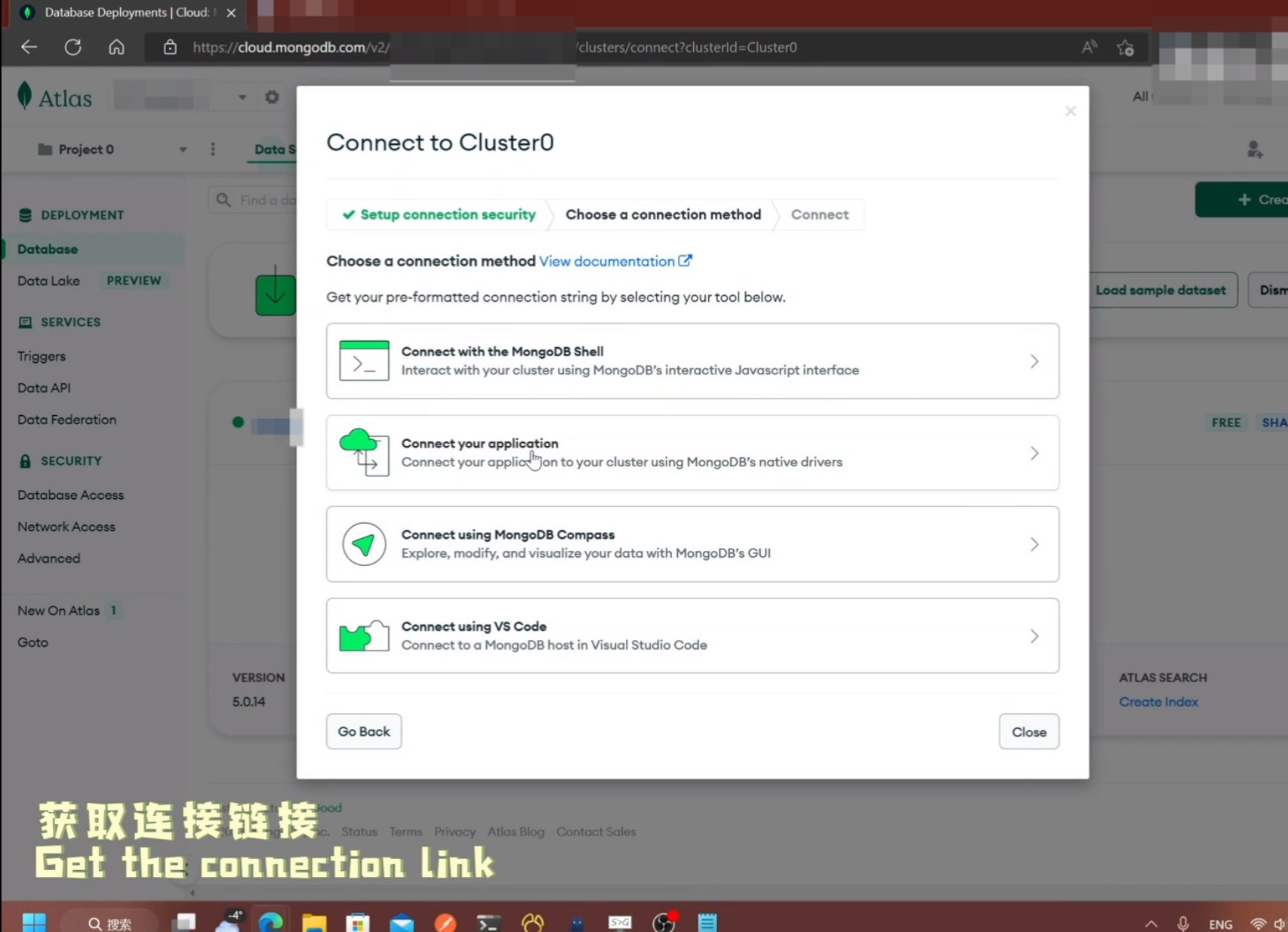Open the terminal app from the taskbar
1288x932 pixels.
(488, 922)
